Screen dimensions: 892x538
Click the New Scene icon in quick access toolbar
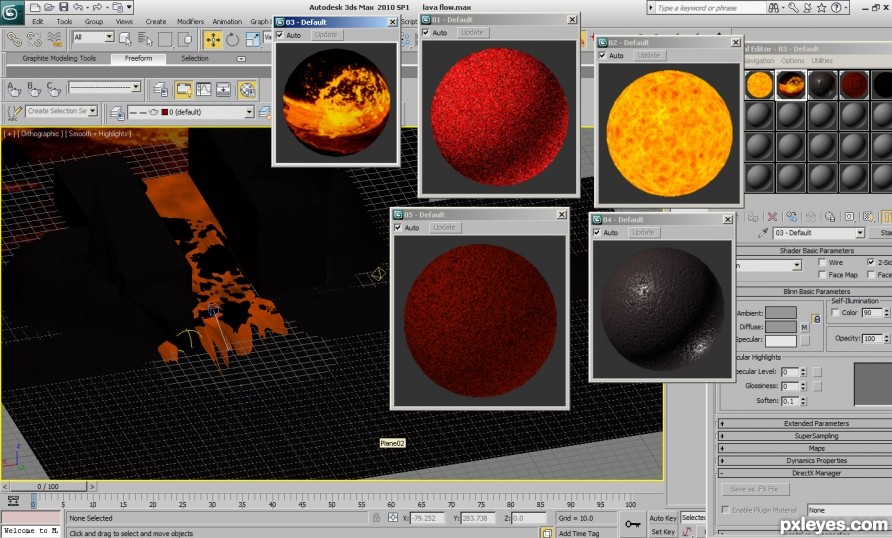35,7
